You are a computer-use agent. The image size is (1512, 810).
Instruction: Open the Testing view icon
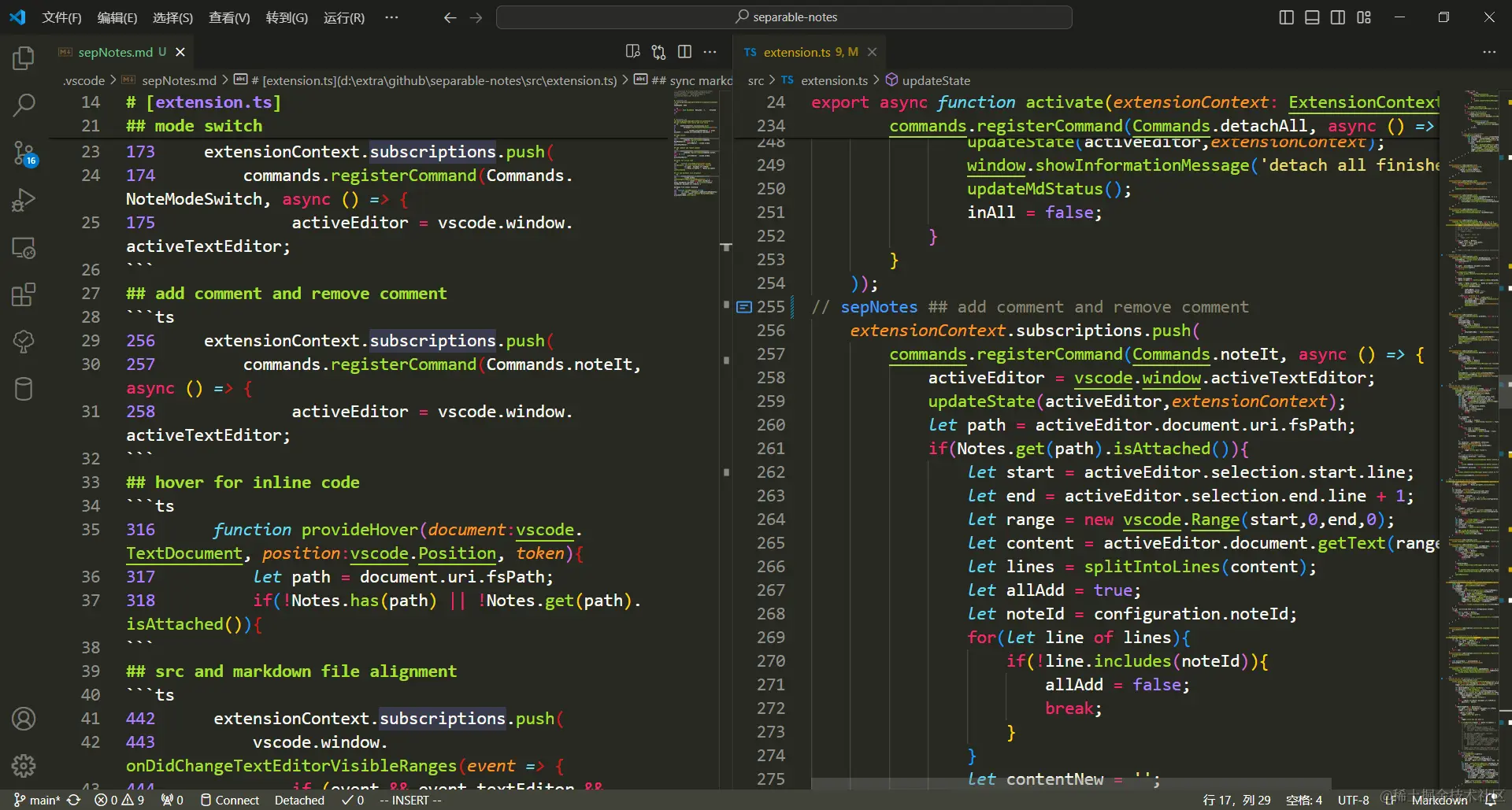point(24,342)
